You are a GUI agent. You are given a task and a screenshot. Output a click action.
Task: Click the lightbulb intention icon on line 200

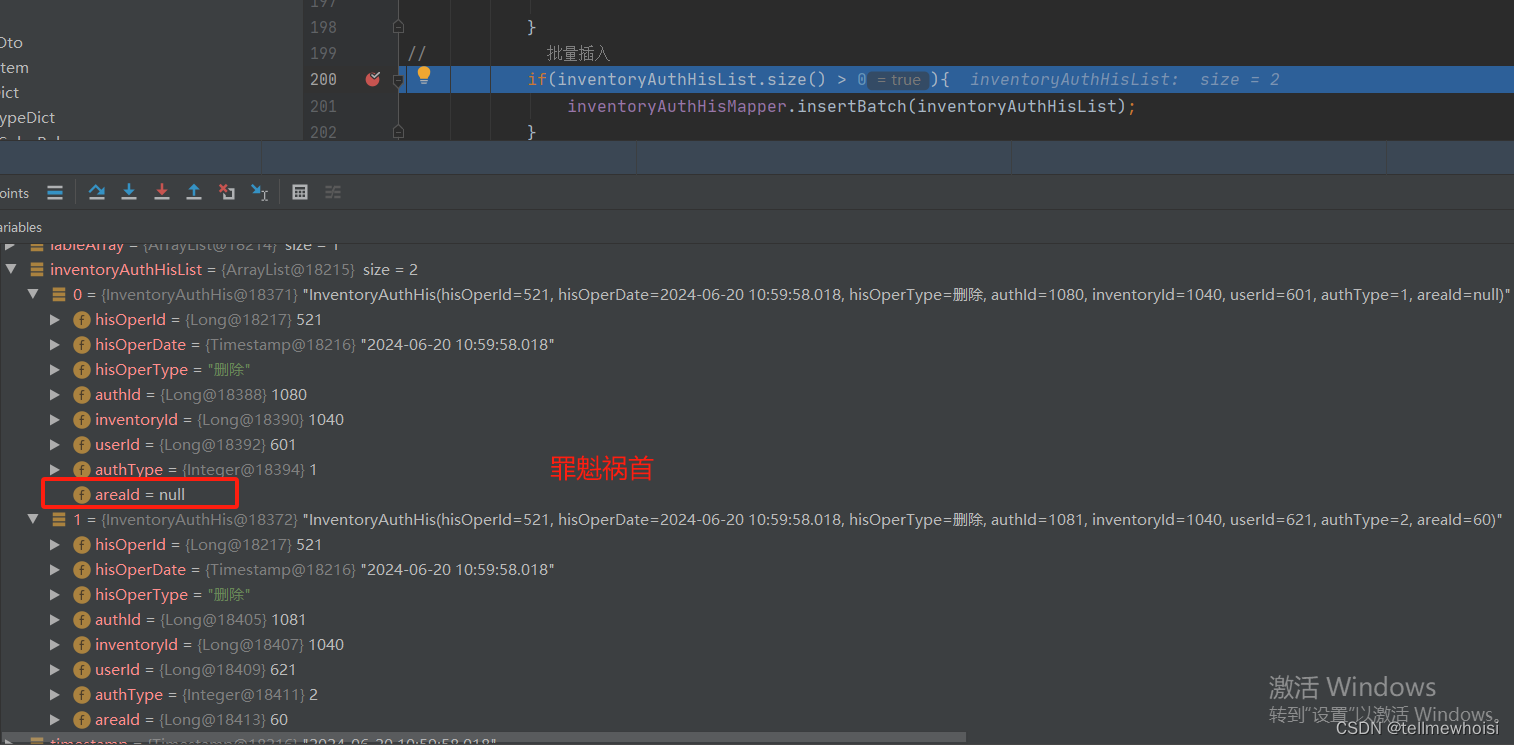tap(424, 79)
